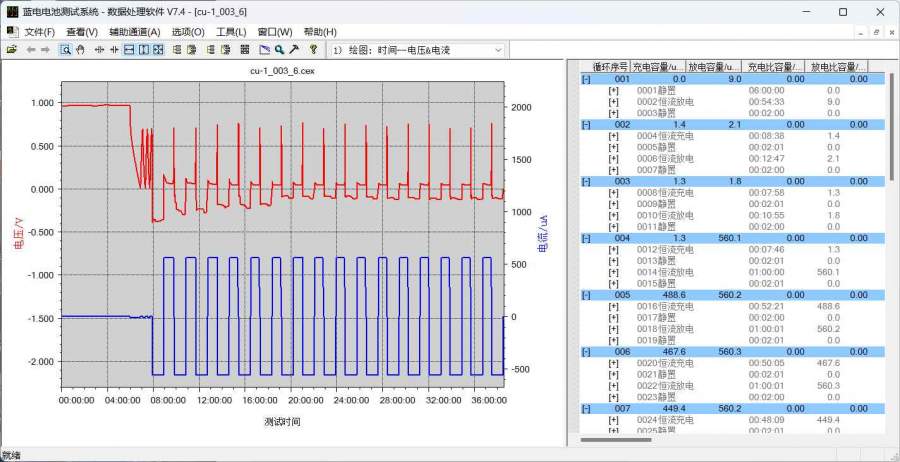Click the back arrow toolbar icon

tap(30, 49)
